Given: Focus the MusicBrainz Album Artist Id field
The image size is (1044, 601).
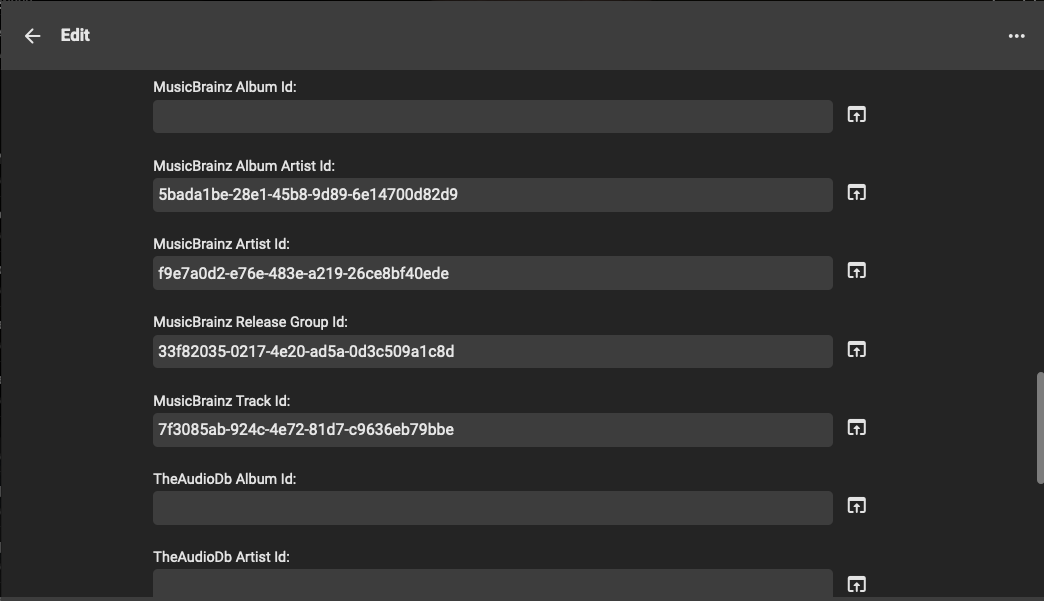Looking at the screenshot, I should pyautogui.click(x=492, y=195).
